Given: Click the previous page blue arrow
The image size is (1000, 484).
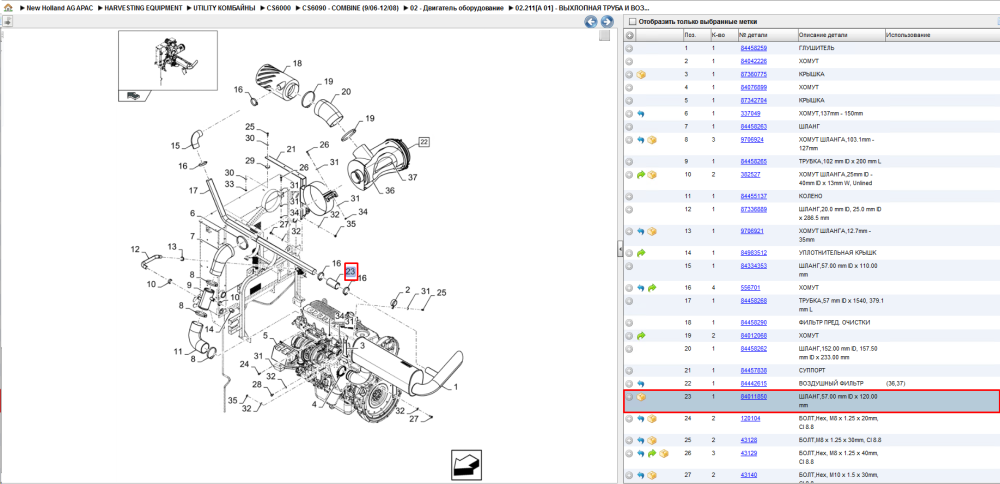Looking at the screenshot, I should [x=591, y=22].
